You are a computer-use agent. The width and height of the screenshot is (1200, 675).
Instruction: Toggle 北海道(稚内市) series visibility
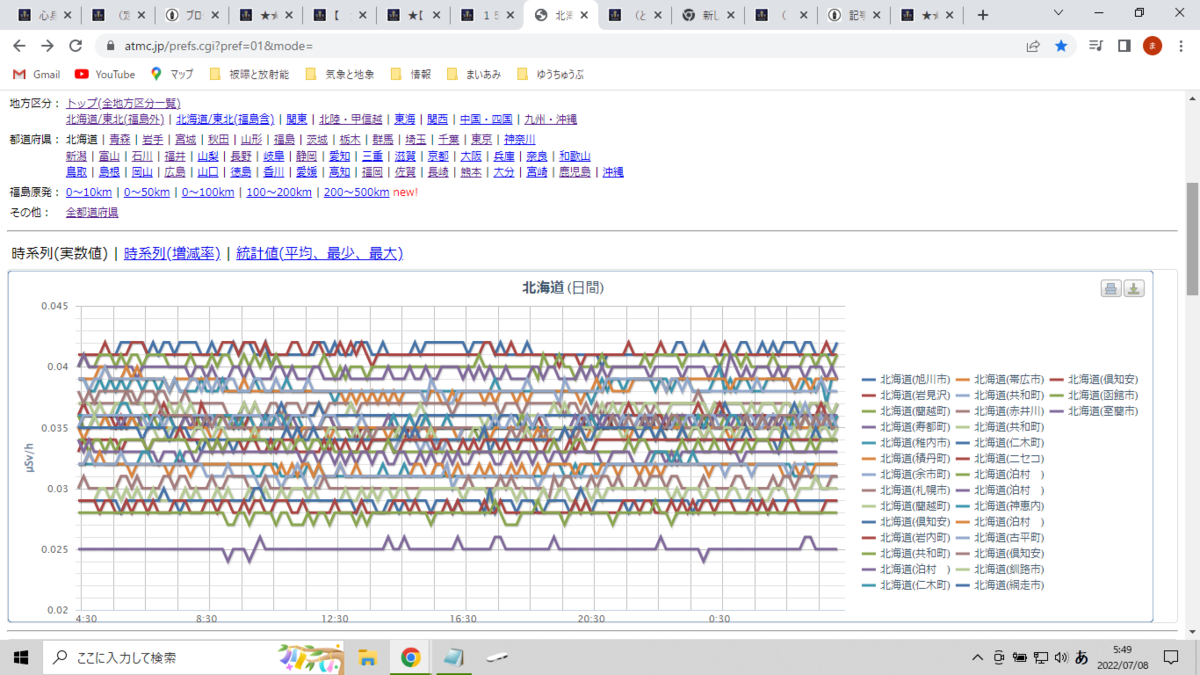pyautogui.click(x=906, y=442)
